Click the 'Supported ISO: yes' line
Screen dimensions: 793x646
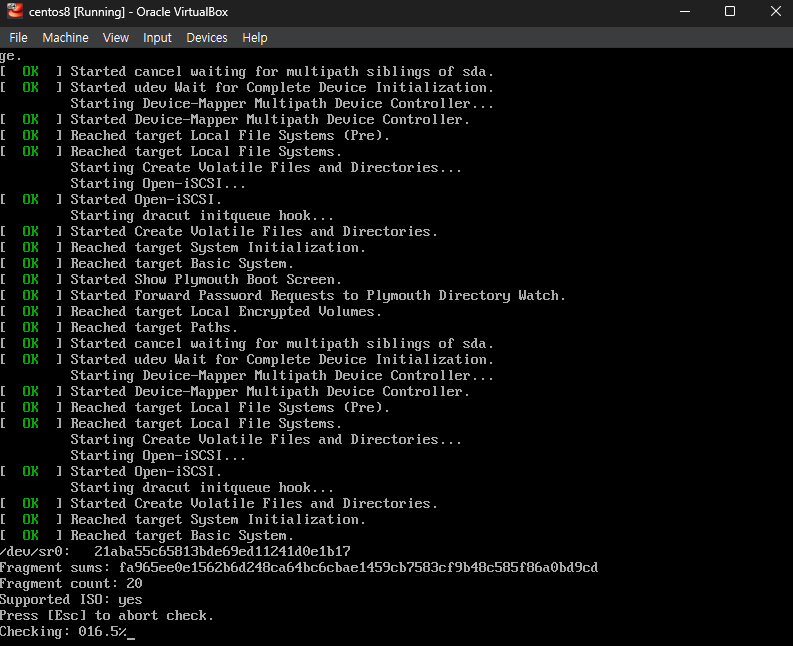71,599
